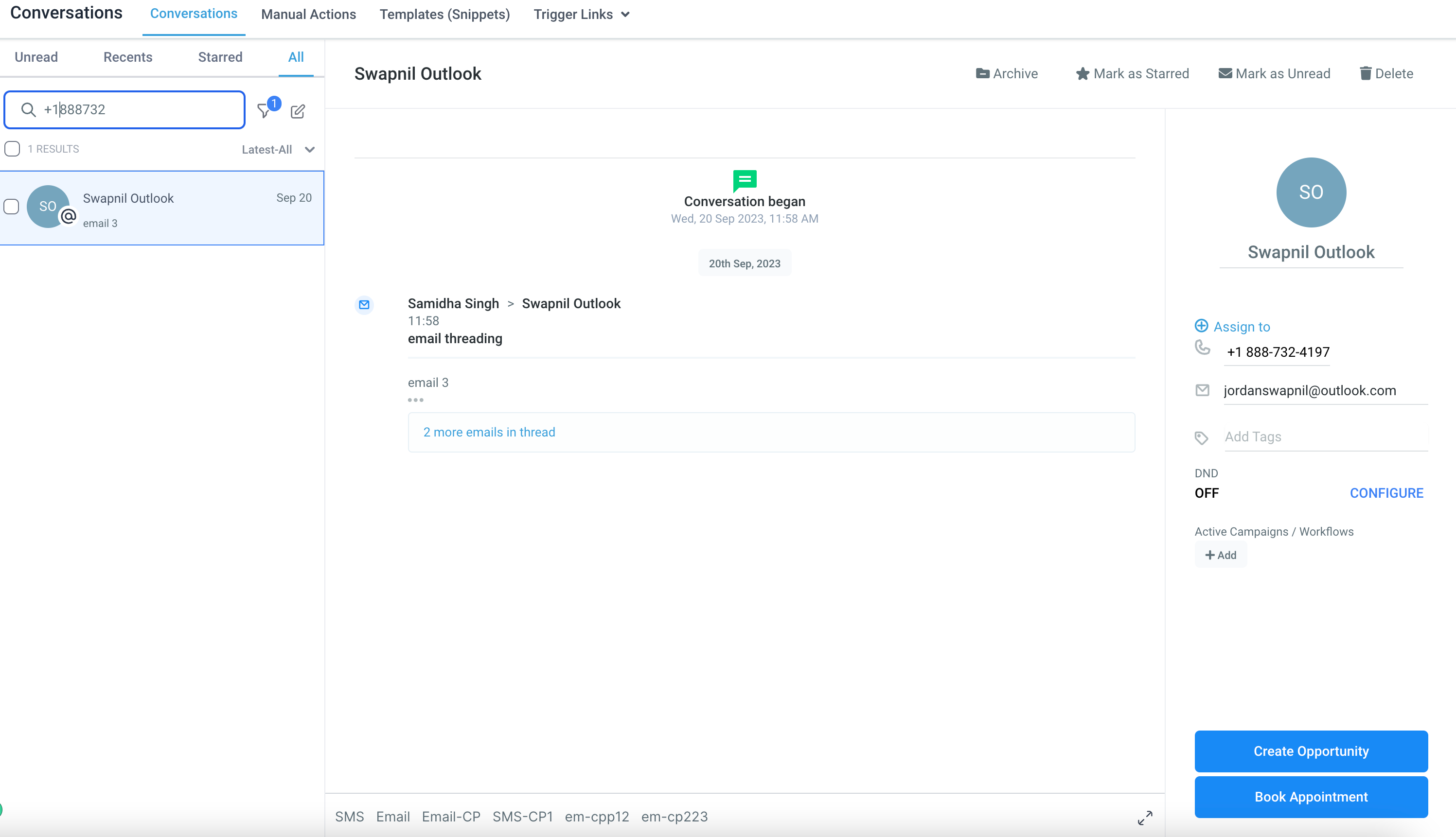Open the Latest-All sort dropdown
Viewport: 1456px width, 837px height.
coord(278,150)
